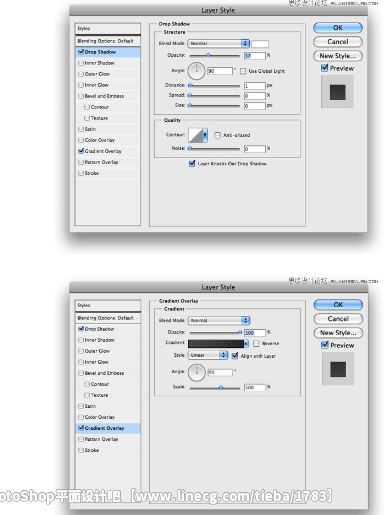Enable Anti-aliased checkbox
Image resolution: width=388 pixels, height=515 pixels.
point(217,135)
